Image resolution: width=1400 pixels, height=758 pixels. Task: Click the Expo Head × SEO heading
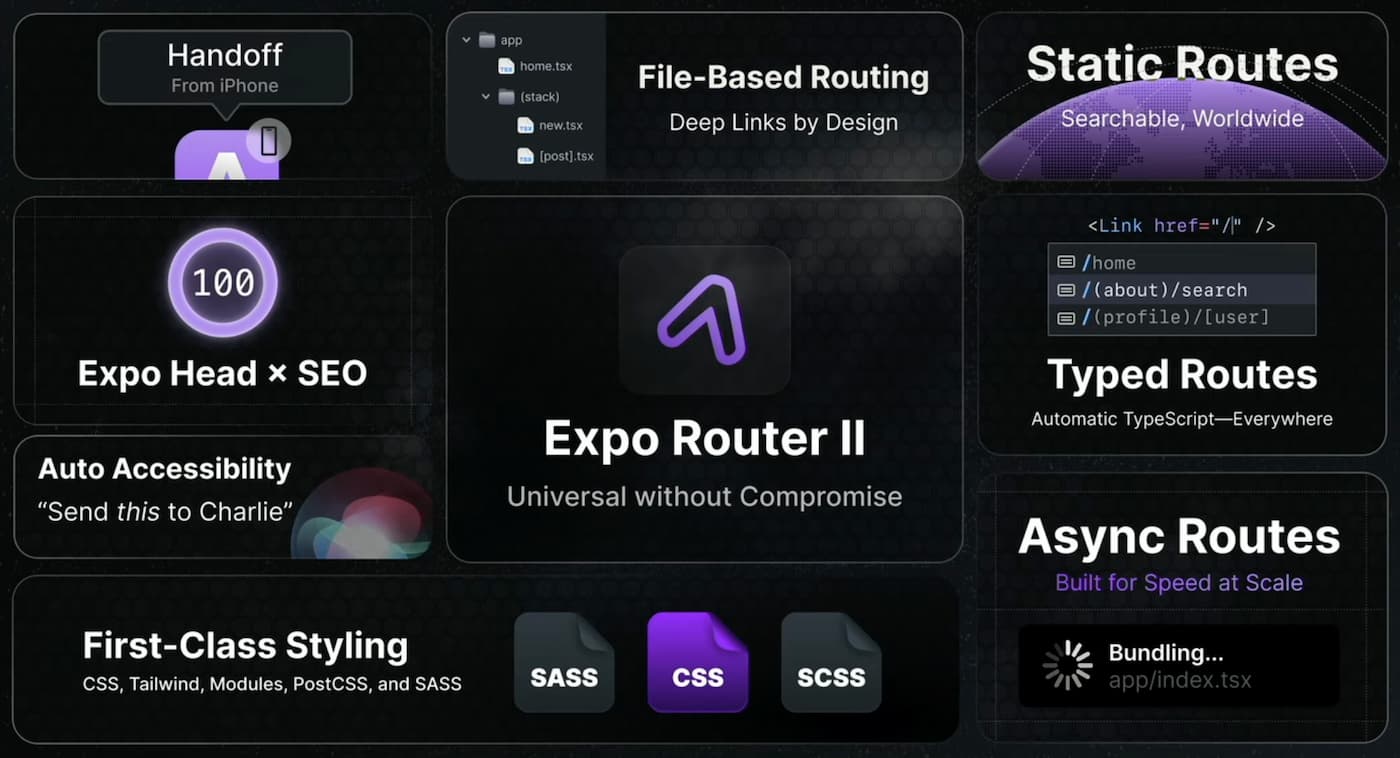click(x=222, y=374)
